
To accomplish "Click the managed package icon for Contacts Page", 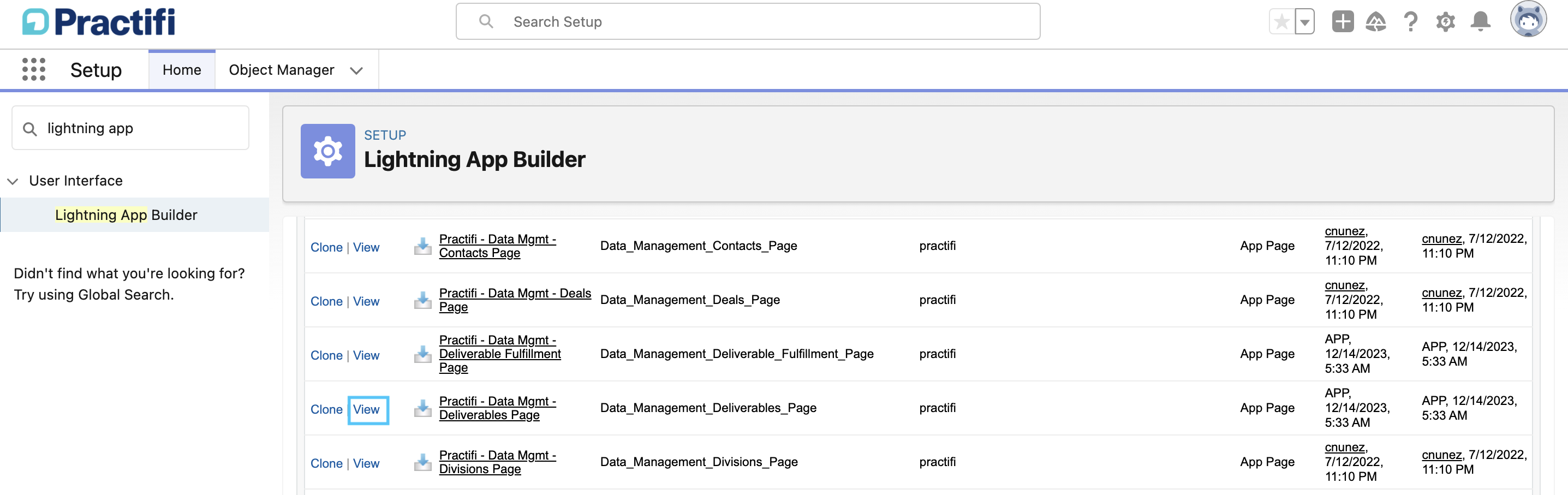I will (422, 246).
